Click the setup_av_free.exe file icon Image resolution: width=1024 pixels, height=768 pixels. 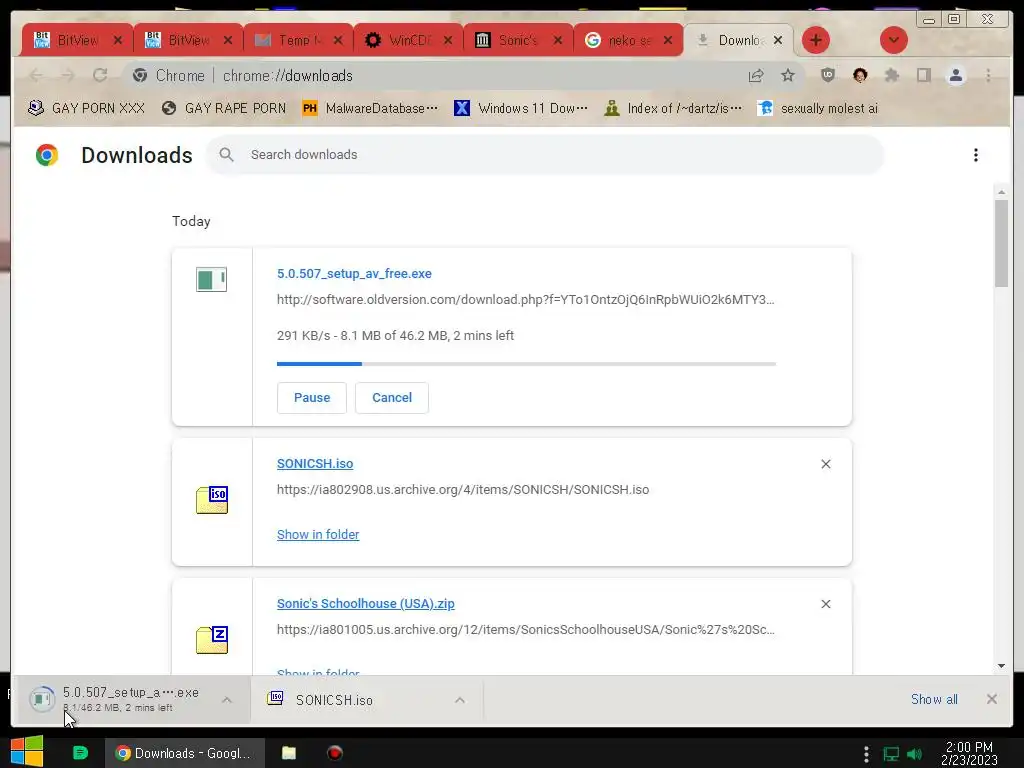click(x=212, y=280)
